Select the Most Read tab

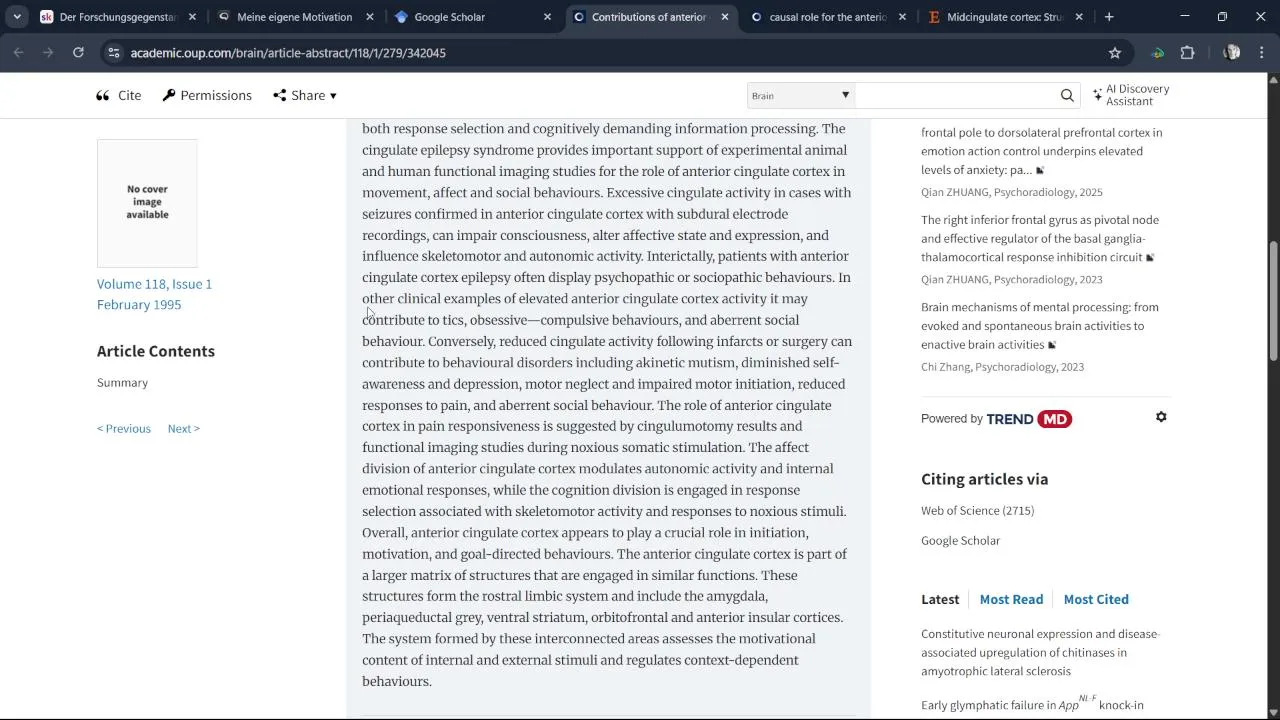click(1011, 599)
